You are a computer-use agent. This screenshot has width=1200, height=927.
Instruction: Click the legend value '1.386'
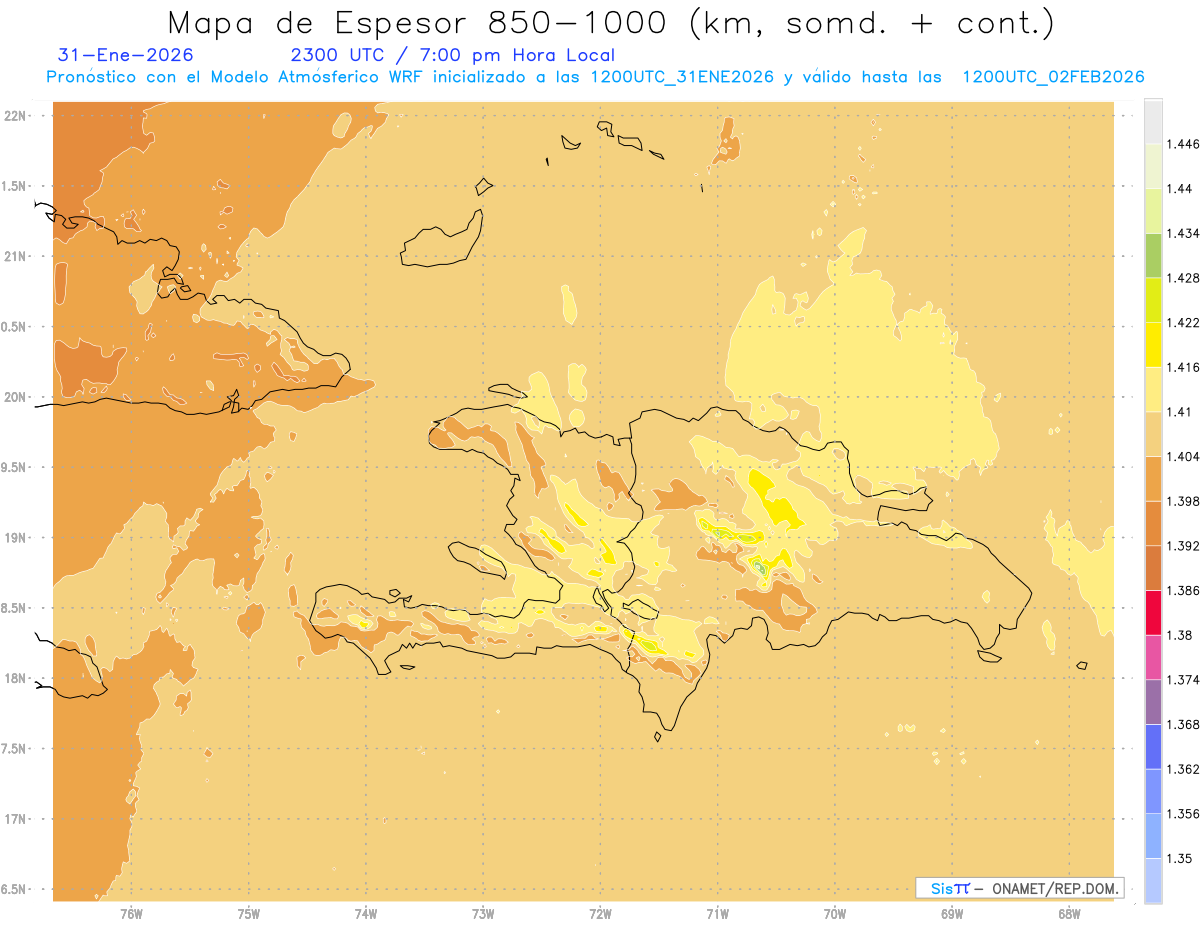tap(1185, 590)
